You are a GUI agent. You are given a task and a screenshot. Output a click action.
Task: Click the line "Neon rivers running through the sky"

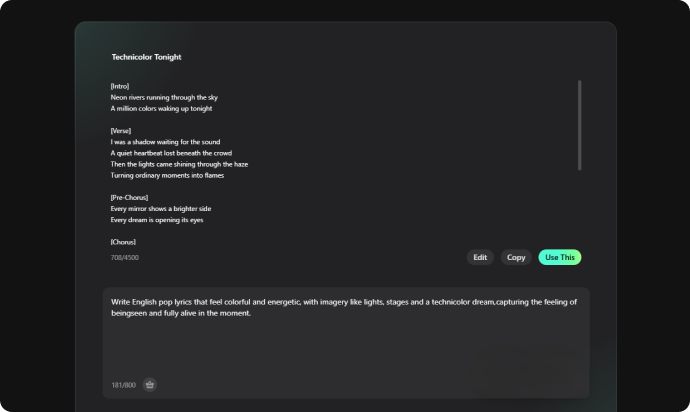pos(164,97)
